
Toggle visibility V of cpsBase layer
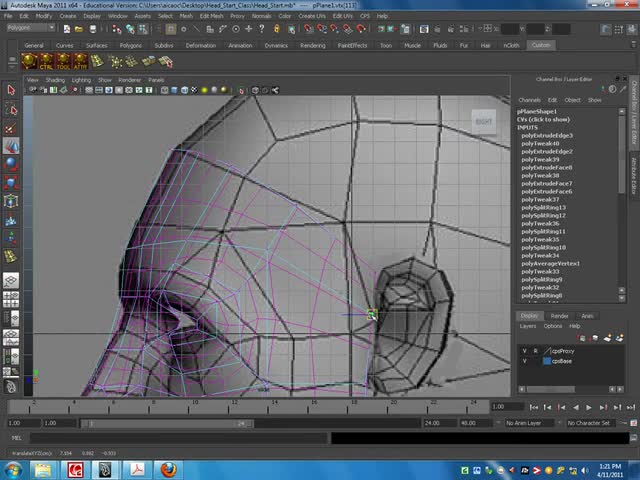click(x=524, y=361)
